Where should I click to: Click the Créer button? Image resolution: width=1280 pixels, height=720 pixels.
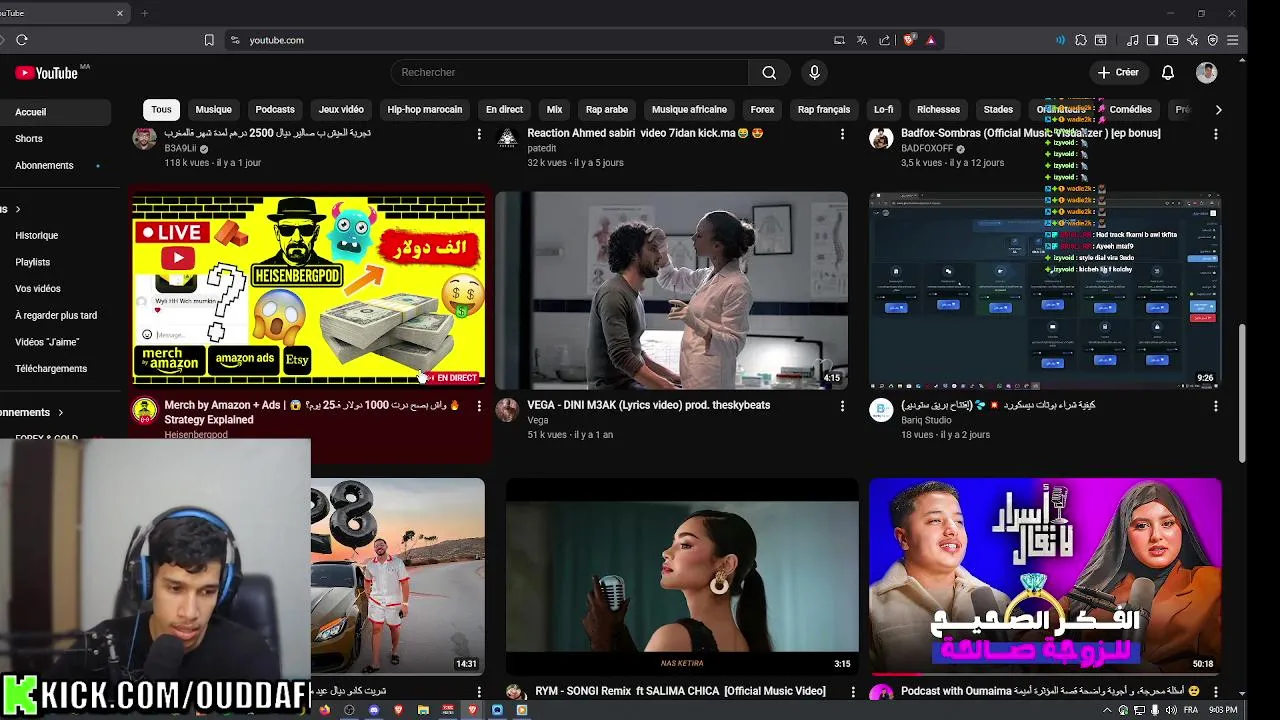(x=1118, y=72)
